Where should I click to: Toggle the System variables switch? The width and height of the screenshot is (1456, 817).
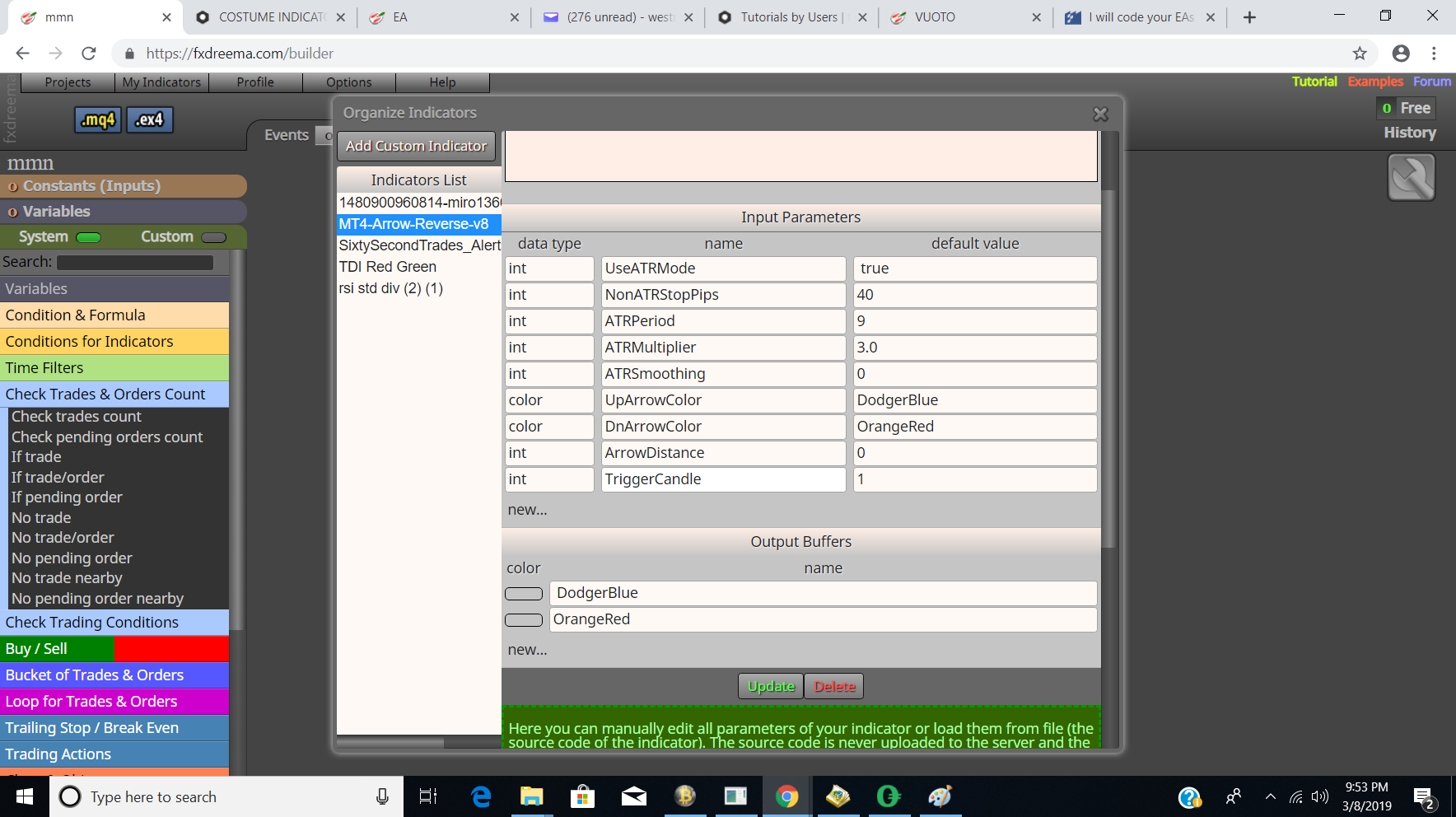pyautogui.click(x=88, y=237)
